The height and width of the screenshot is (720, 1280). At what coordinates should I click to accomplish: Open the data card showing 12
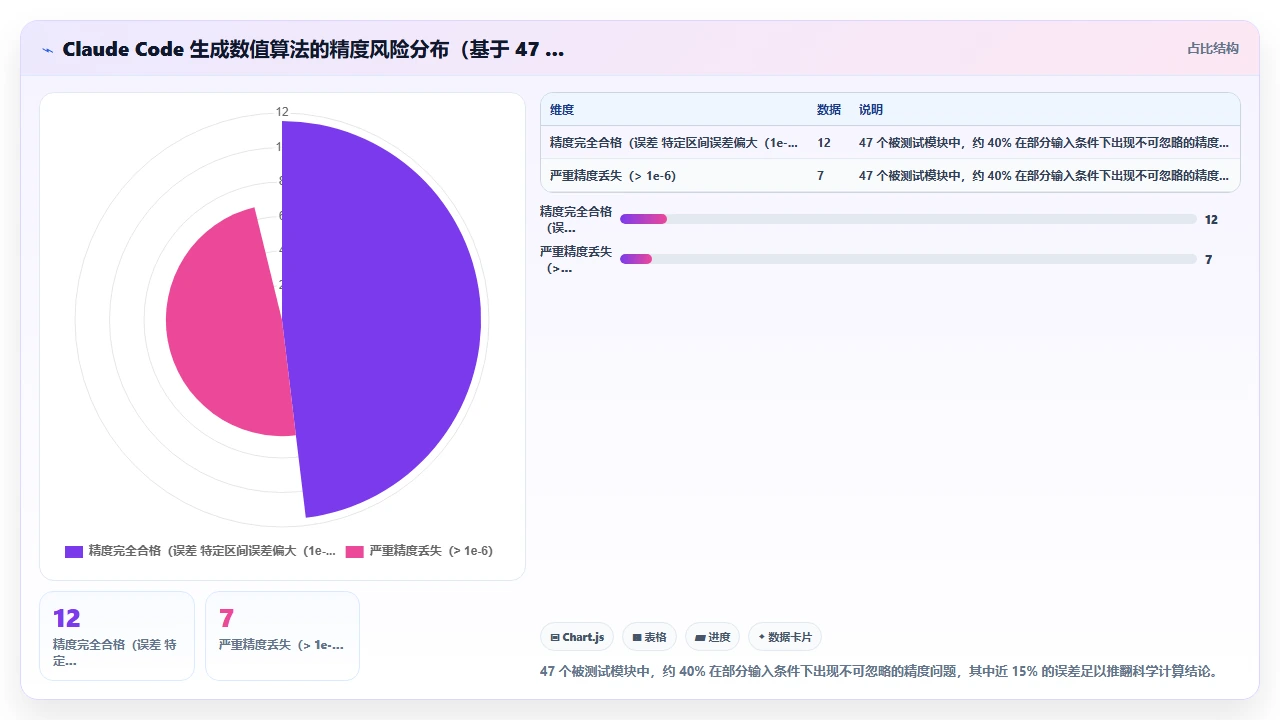[x=117, y=636]
